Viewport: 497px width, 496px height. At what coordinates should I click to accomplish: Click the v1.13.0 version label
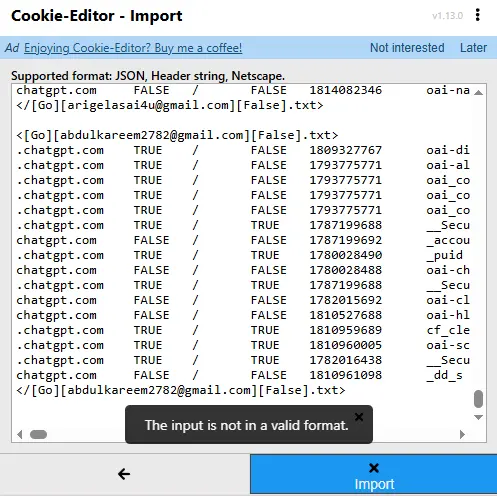pyautogui.click(x=447, y=16)
